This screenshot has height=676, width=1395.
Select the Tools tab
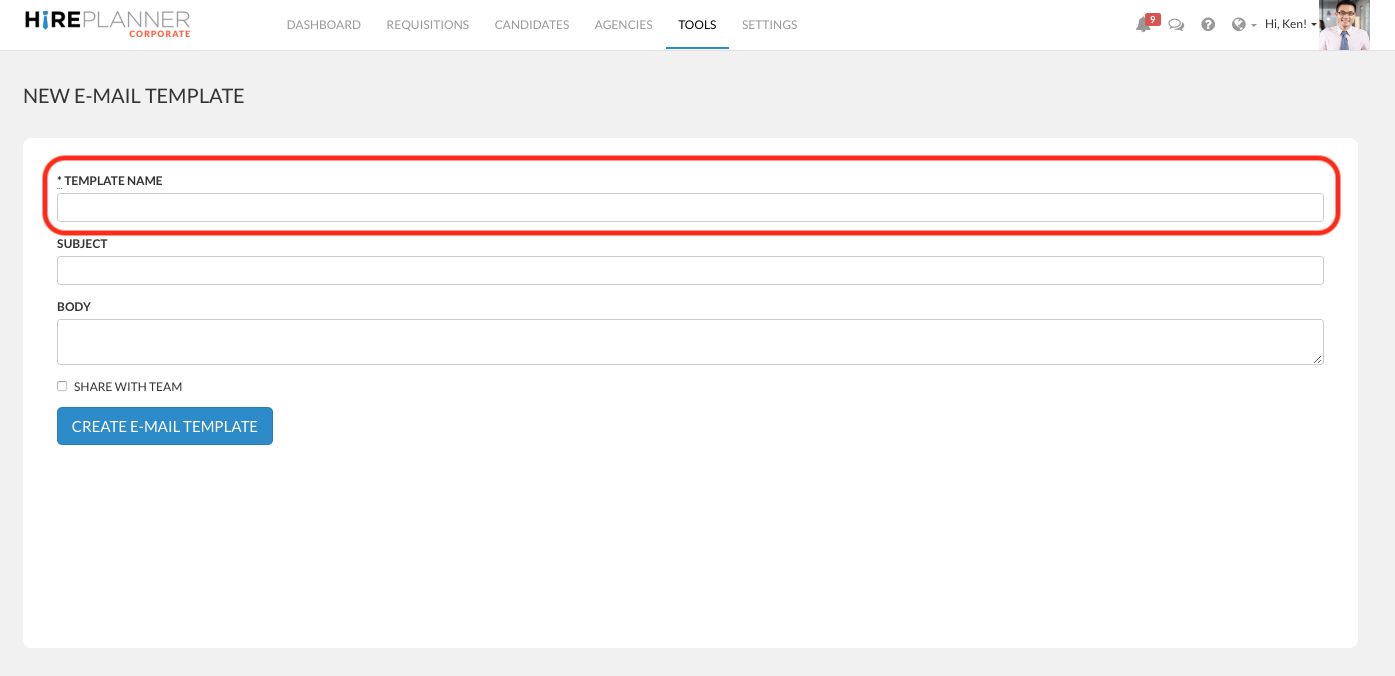pos(697,25)
